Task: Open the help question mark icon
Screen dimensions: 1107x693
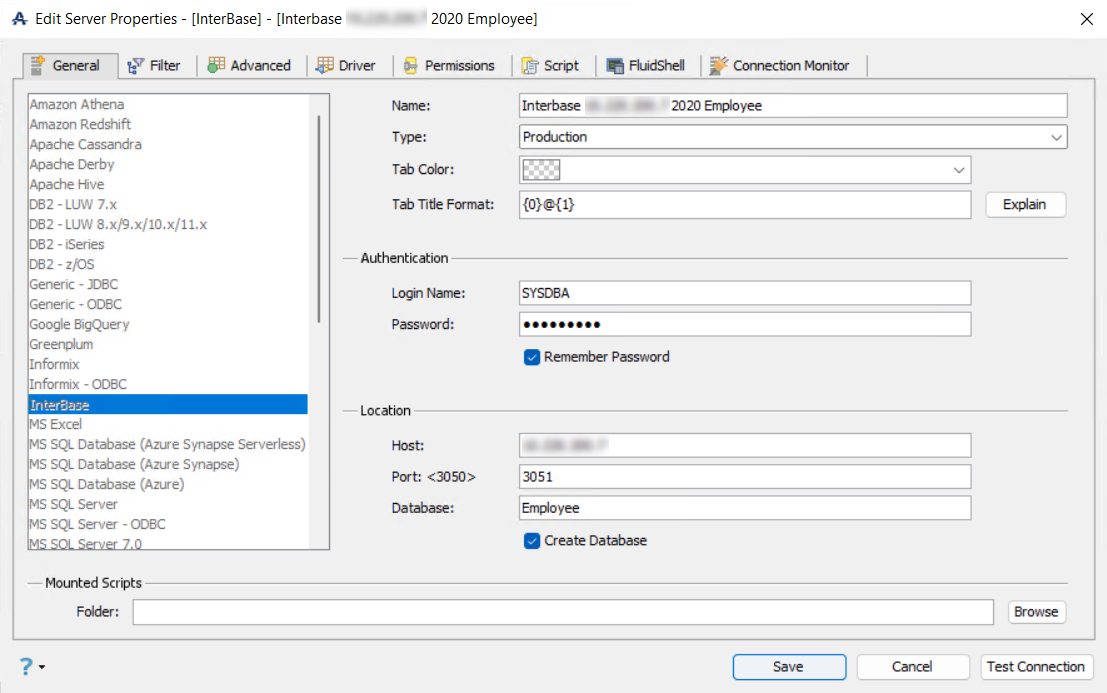Action: coord(26,667)
